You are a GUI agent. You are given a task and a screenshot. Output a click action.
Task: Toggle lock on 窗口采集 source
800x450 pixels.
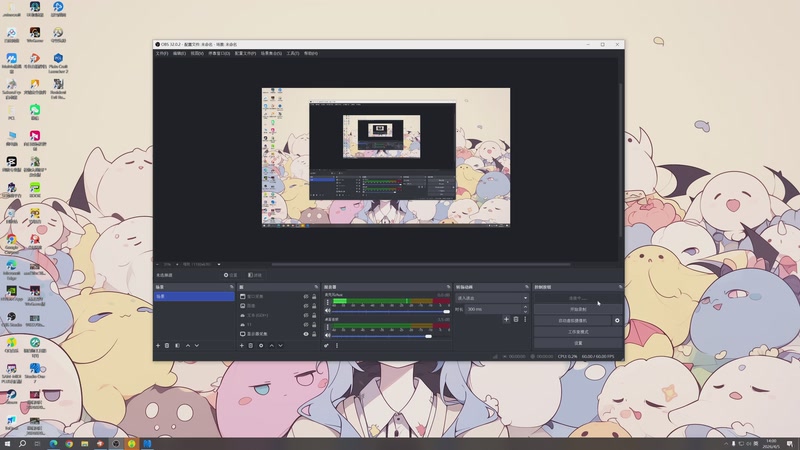tap(314, 296)
